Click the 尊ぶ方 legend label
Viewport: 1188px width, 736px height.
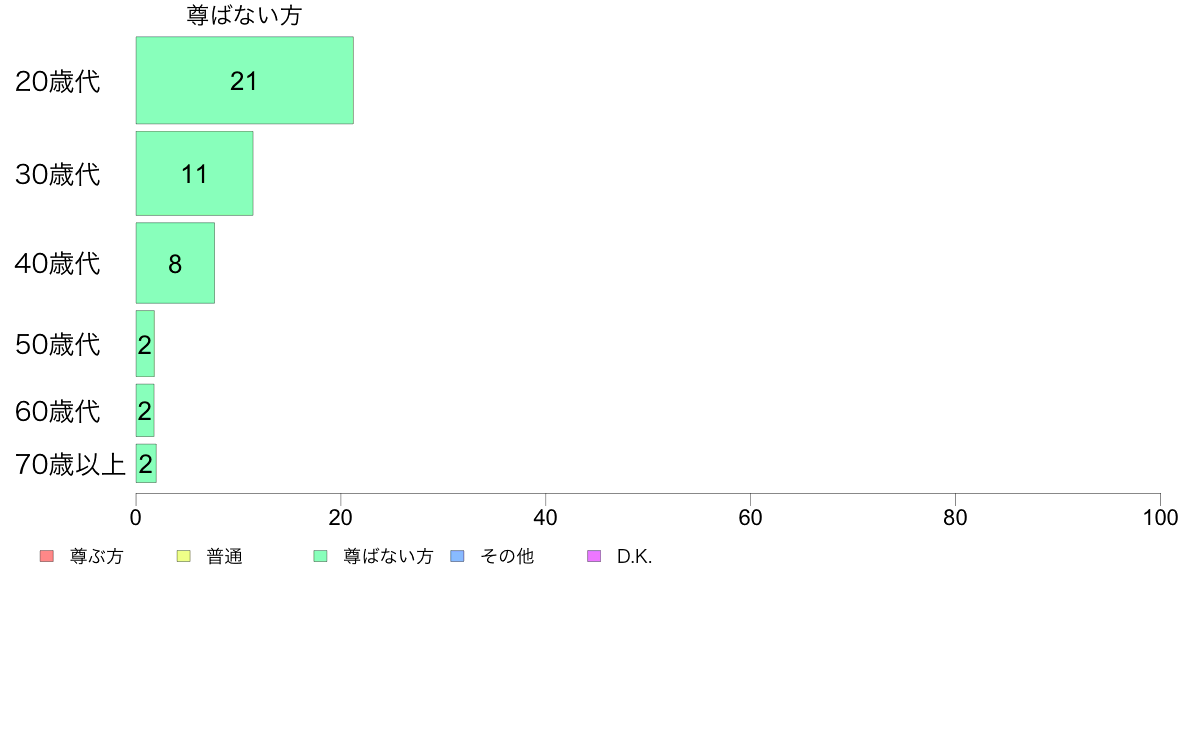click(x=96, y=556)
